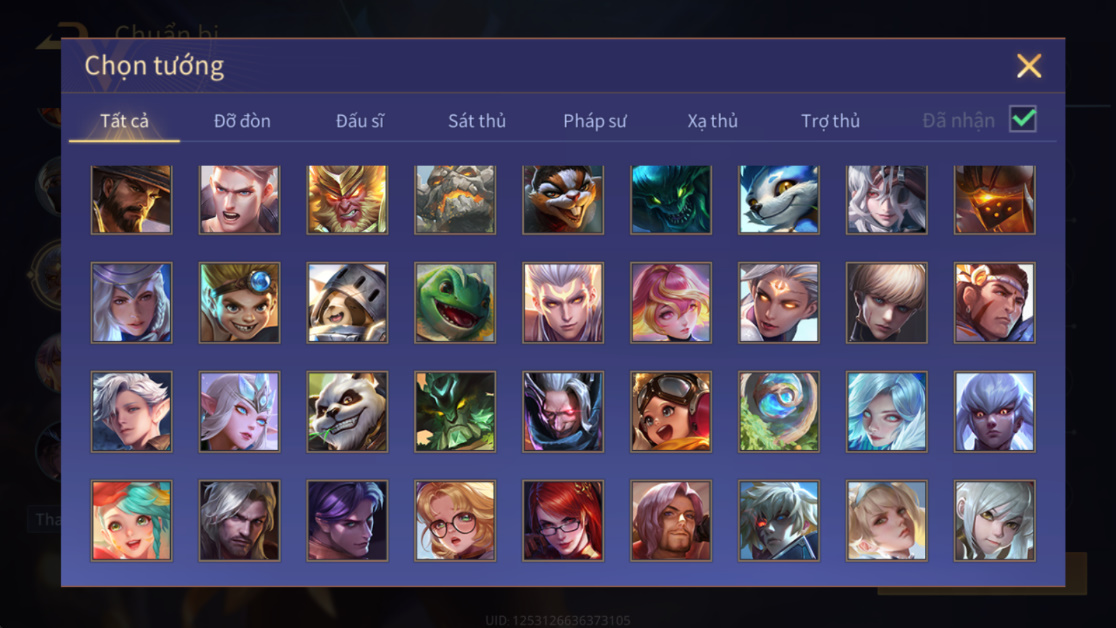Choose the panda hero chewing bamboo
This screenshot has width=1116, height=628.
(347, 412)
